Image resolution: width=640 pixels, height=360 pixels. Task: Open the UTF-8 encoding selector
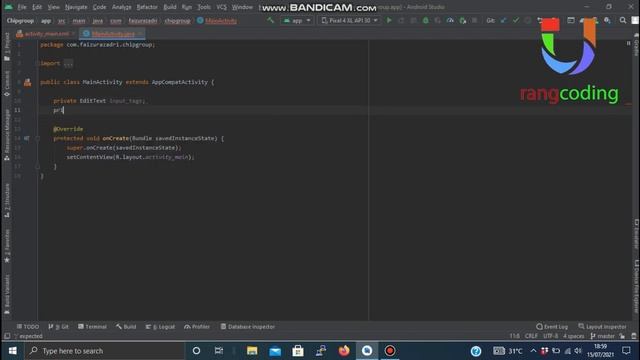(x=550, y=336)
